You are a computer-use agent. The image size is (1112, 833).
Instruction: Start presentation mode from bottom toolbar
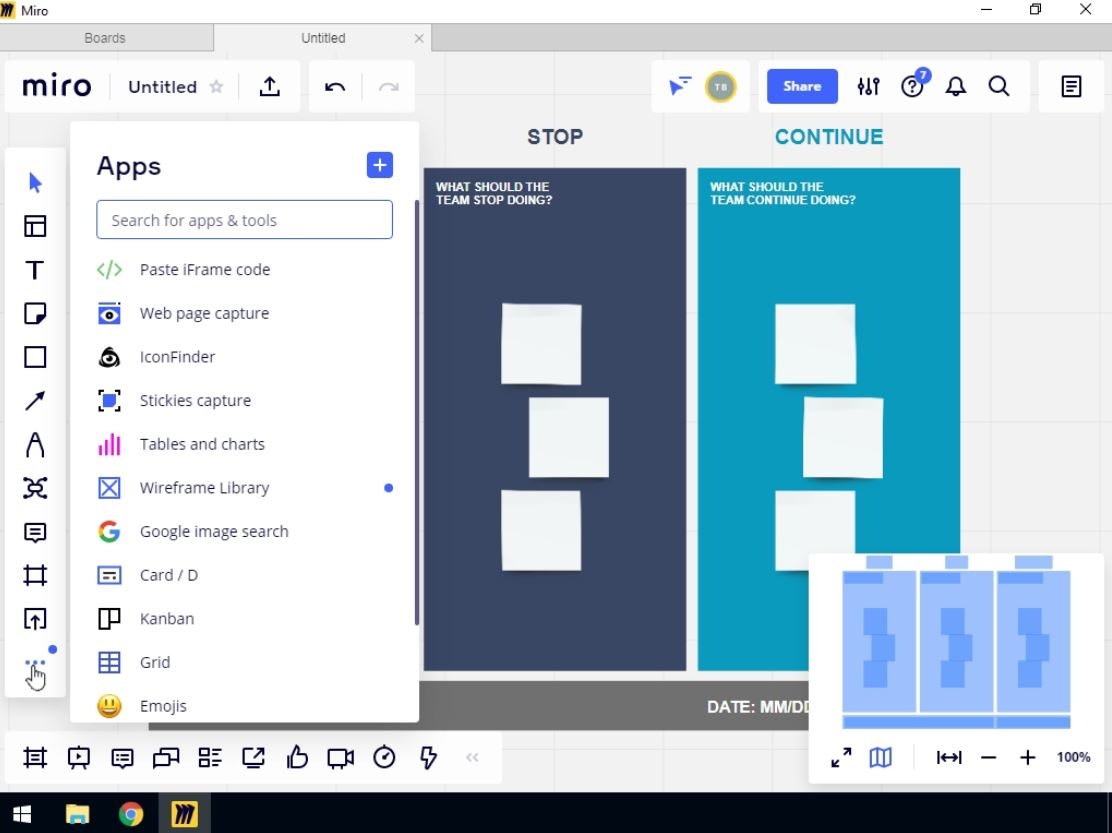tap(79, 758)
